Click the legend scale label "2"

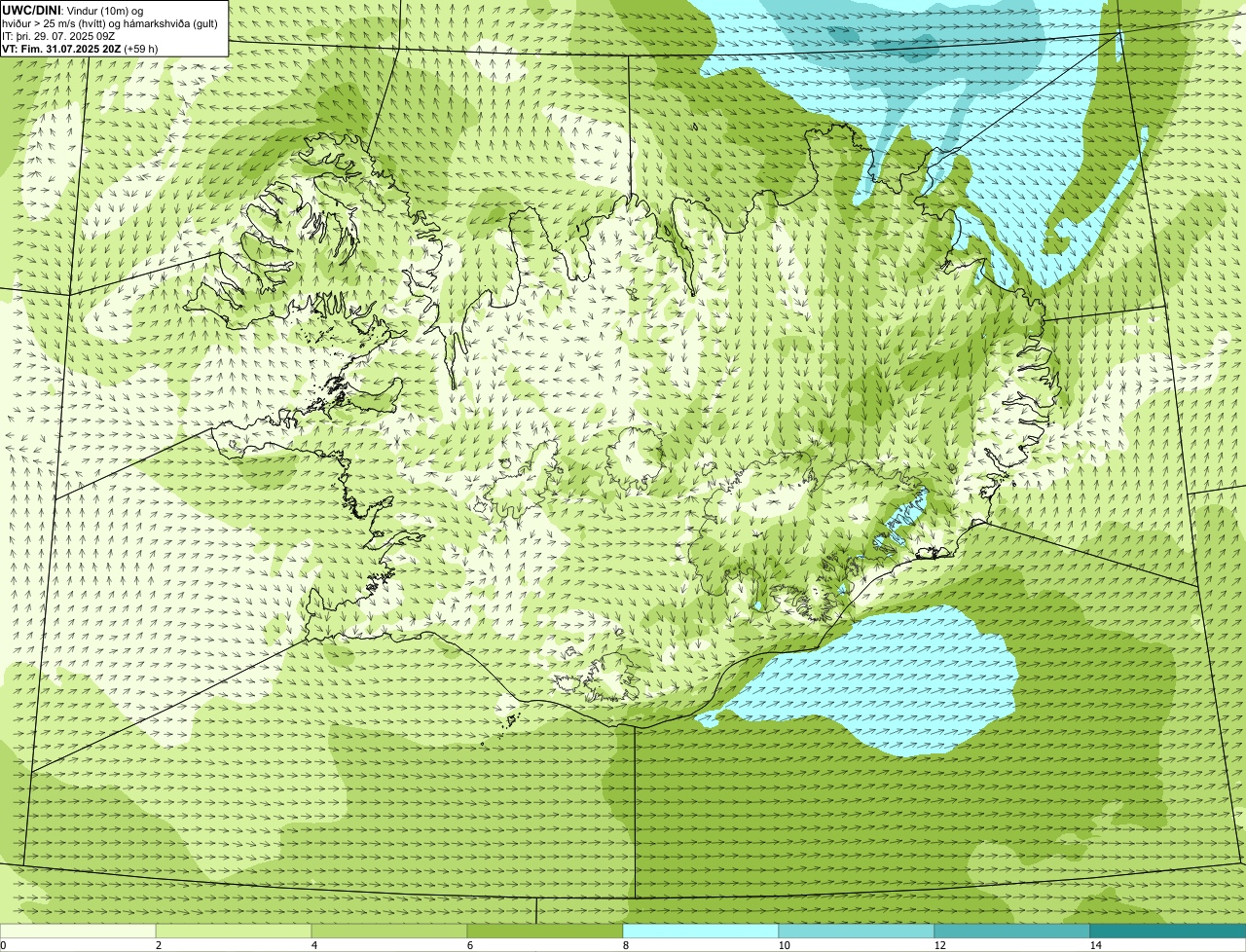159,945
